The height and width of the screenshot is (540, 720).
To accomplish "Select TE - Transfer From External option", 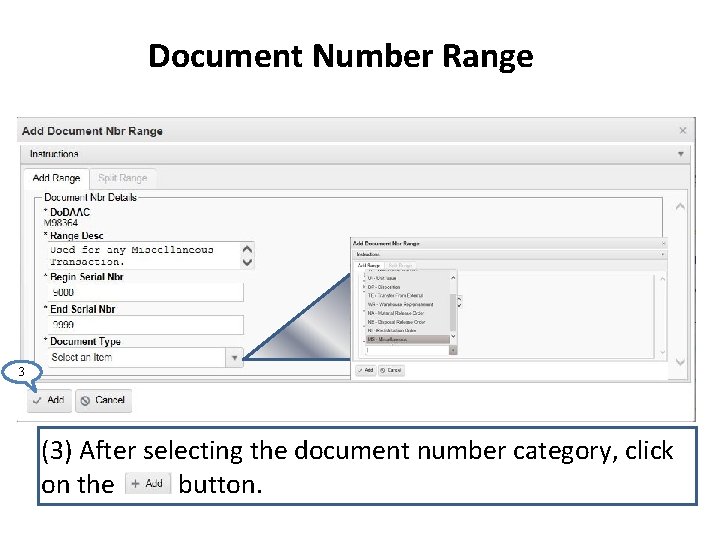I will [407, 296].
